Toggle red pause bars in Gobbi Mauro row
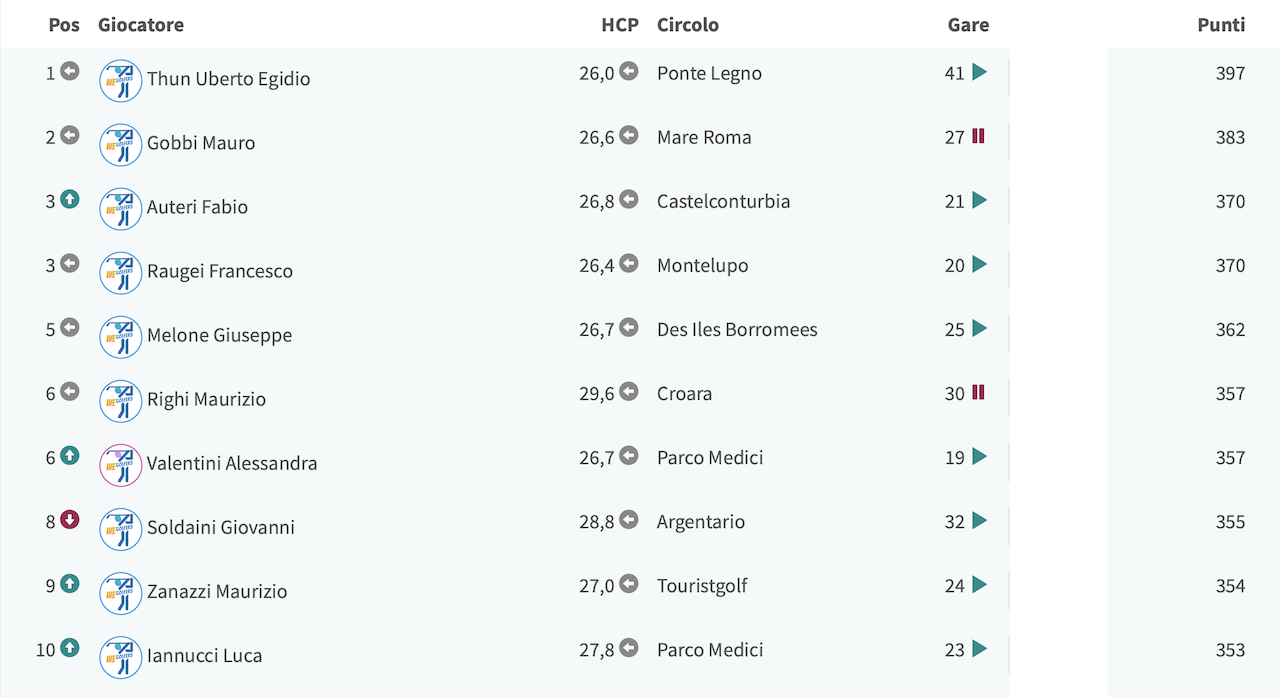 tap(978, 136)
